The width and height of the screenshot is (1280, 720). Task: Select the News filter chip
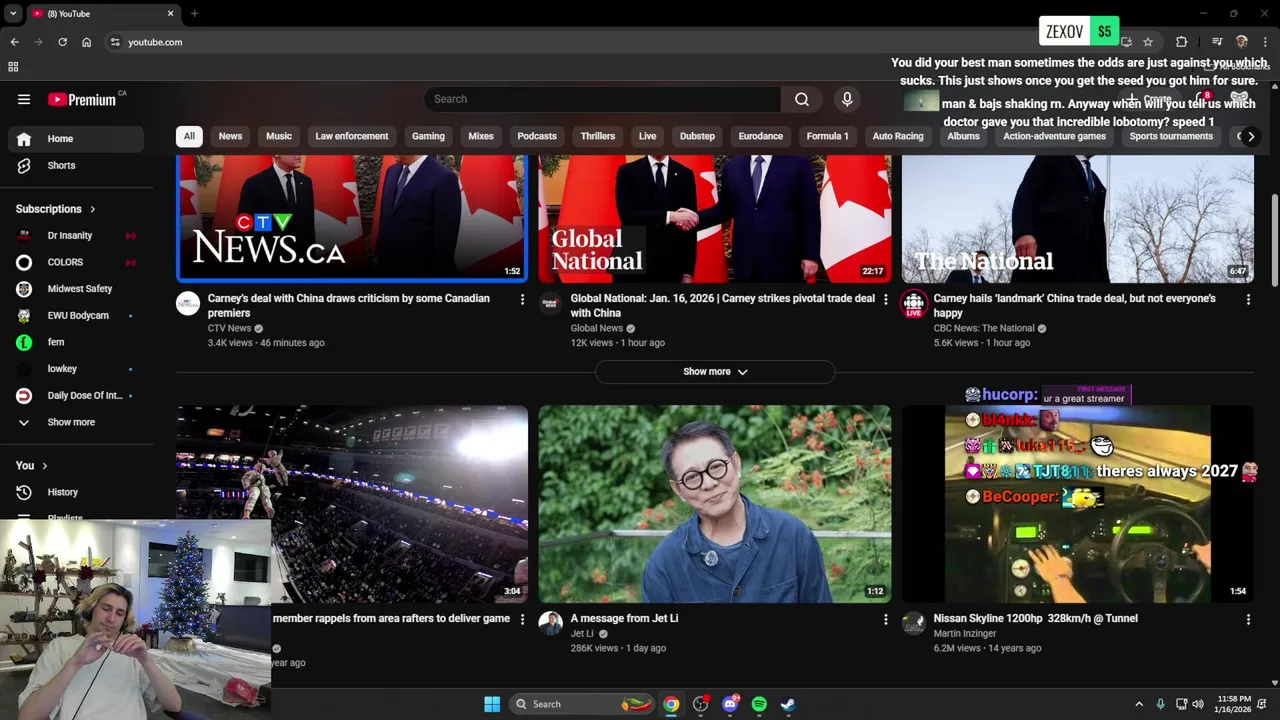coord(230,136)
